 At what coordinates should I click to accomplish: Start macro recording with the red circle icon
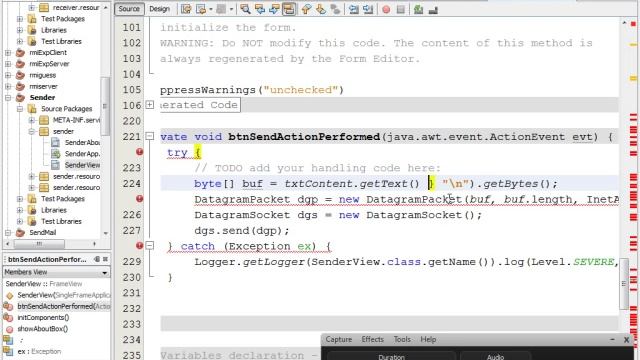point(386,9)
